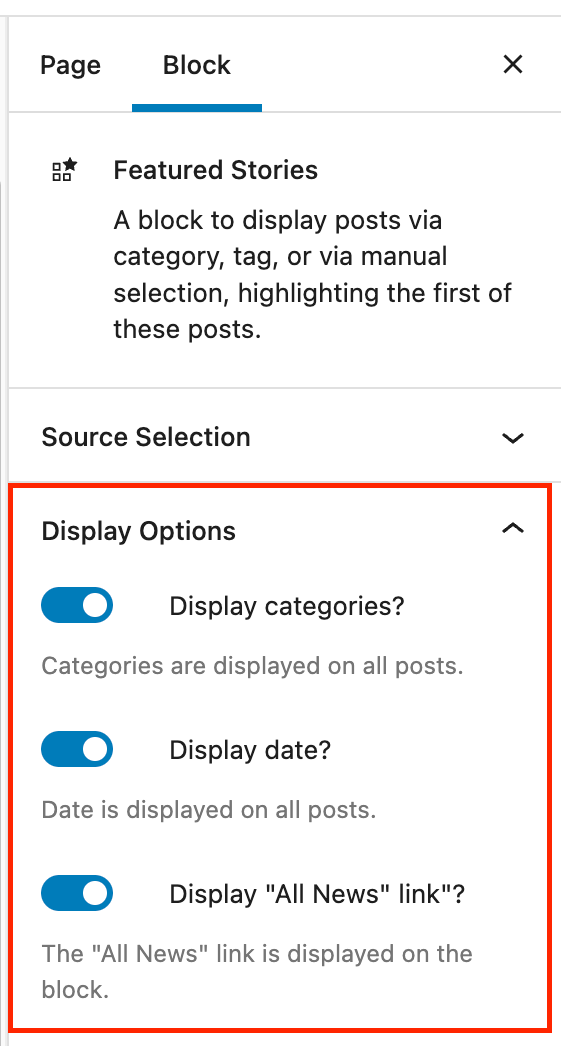Viewport: 561px width, 1046px height.
Task: Click the "All News" link displayed help text
Action: point(257,971)
